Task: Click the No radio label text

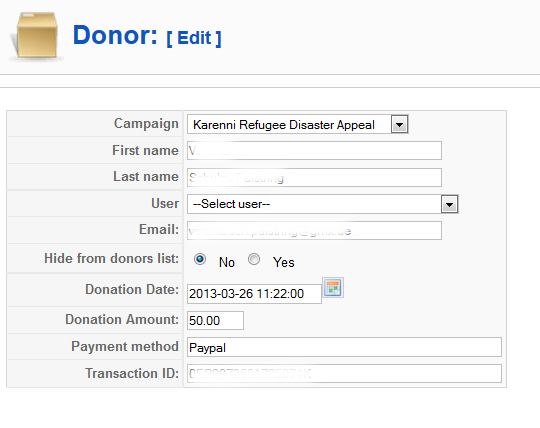Action: [227, 262]
